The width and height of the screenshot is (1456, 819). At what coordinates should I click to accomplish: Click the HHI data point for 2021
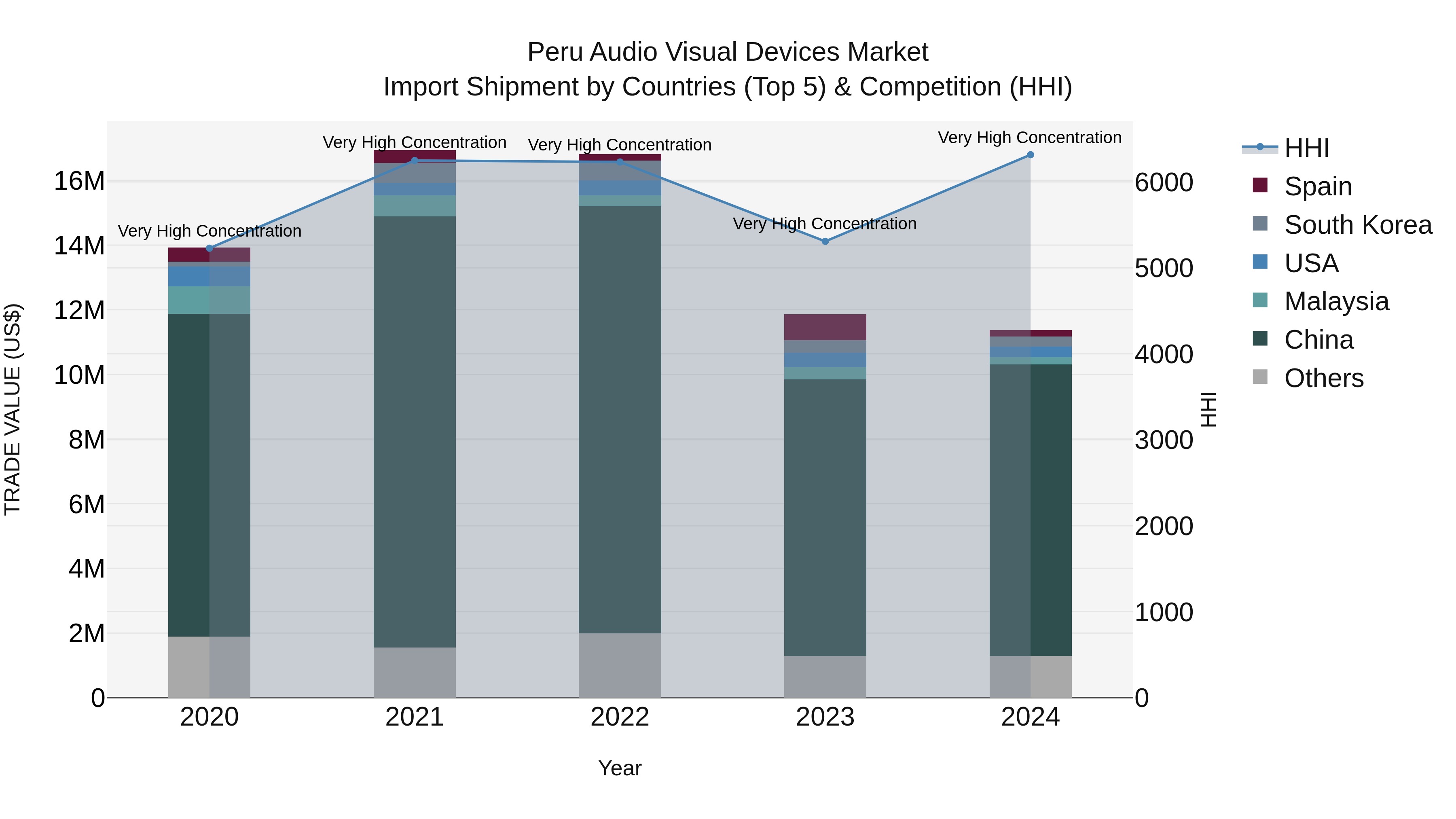coord(414,161)
